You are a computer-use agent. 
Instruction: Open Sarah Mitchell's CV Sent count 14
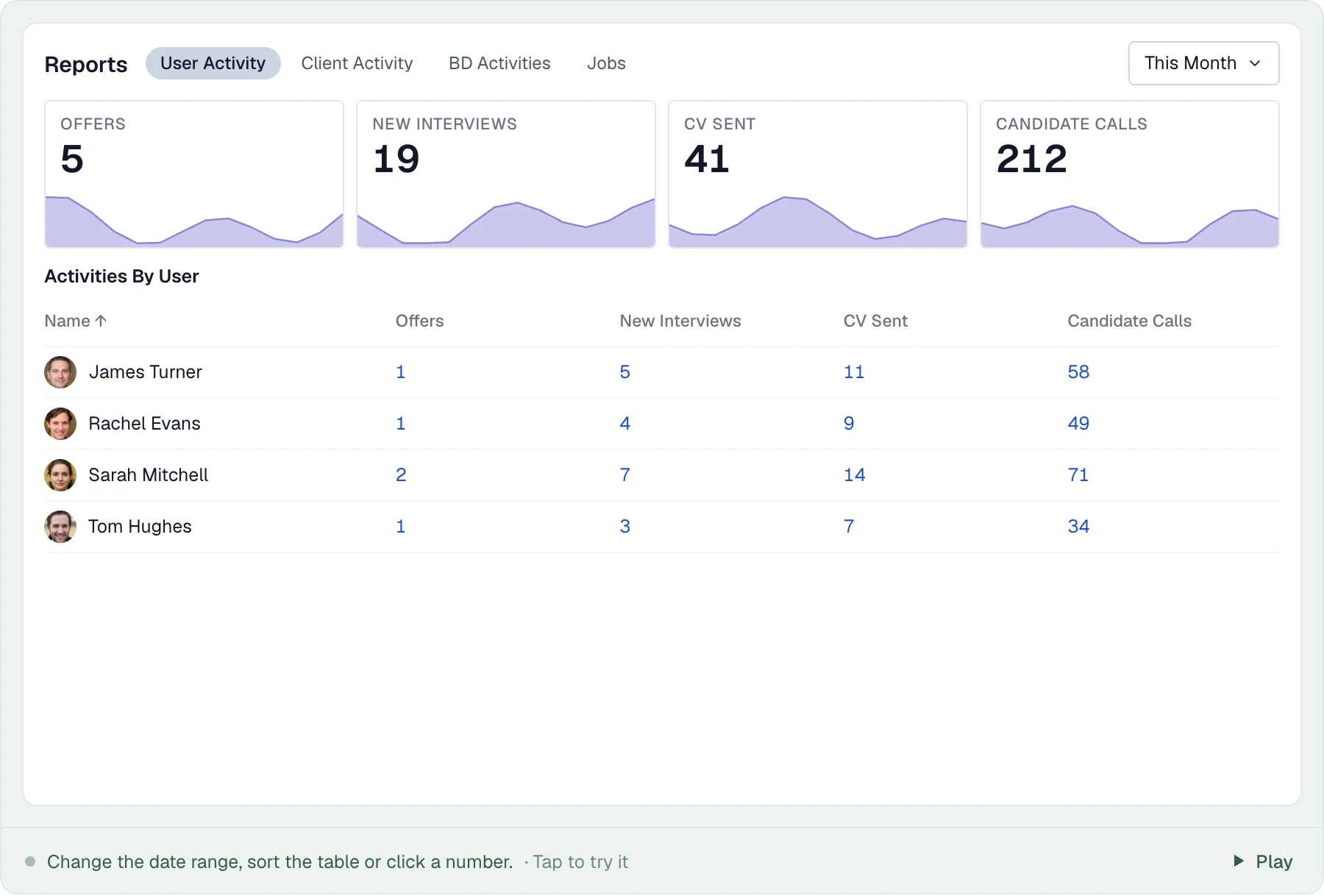pyautogui.click(x=854, y=475)
